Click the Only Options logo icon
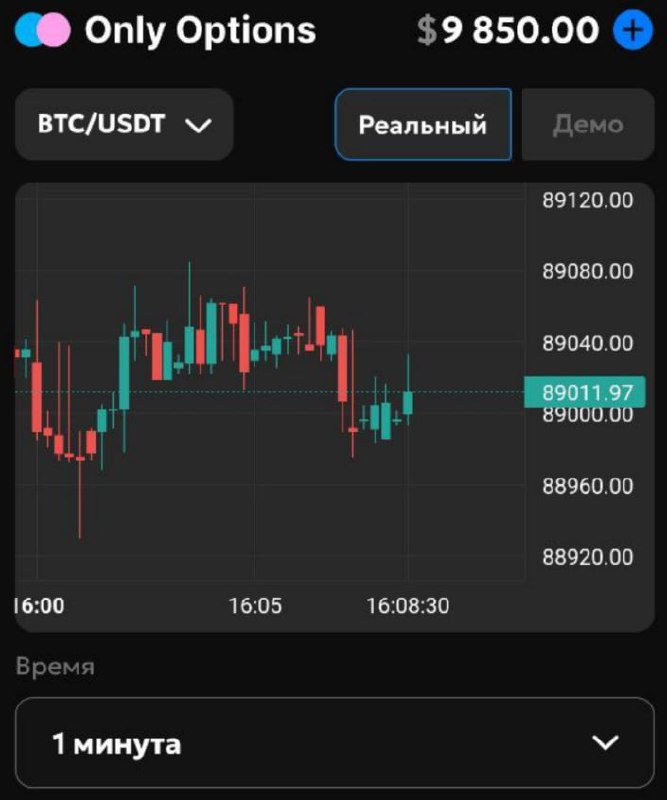Screen dimensions: 667x800 (44, 31)
